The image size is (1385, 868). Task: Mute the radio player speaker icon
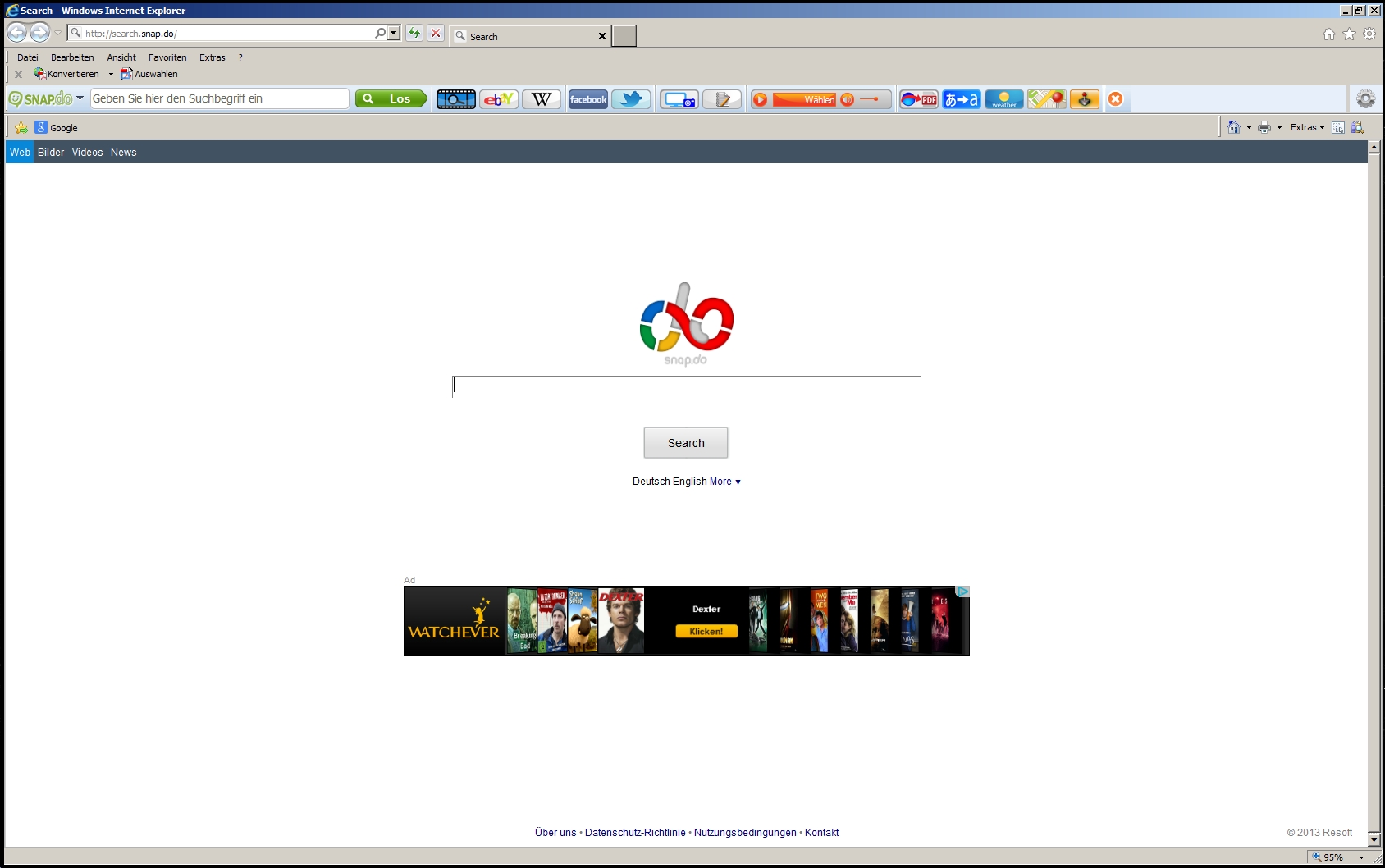848,99
